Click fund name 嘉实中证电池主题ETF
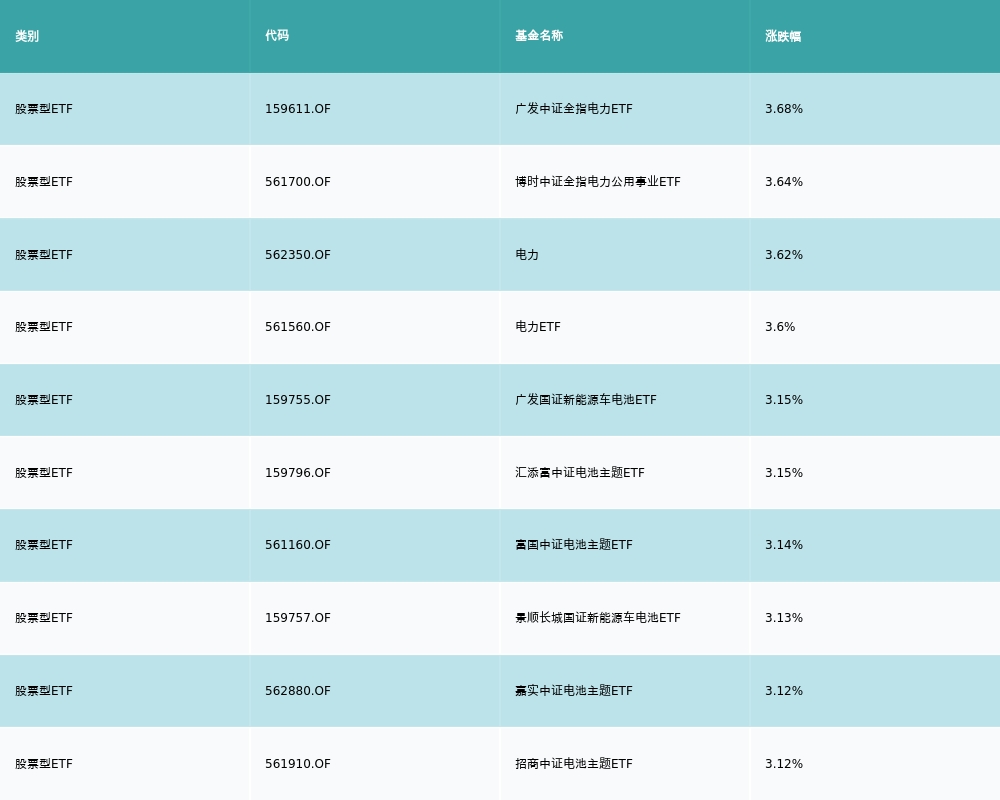This screenshot has height=800, width=1000. click(574, 691)
